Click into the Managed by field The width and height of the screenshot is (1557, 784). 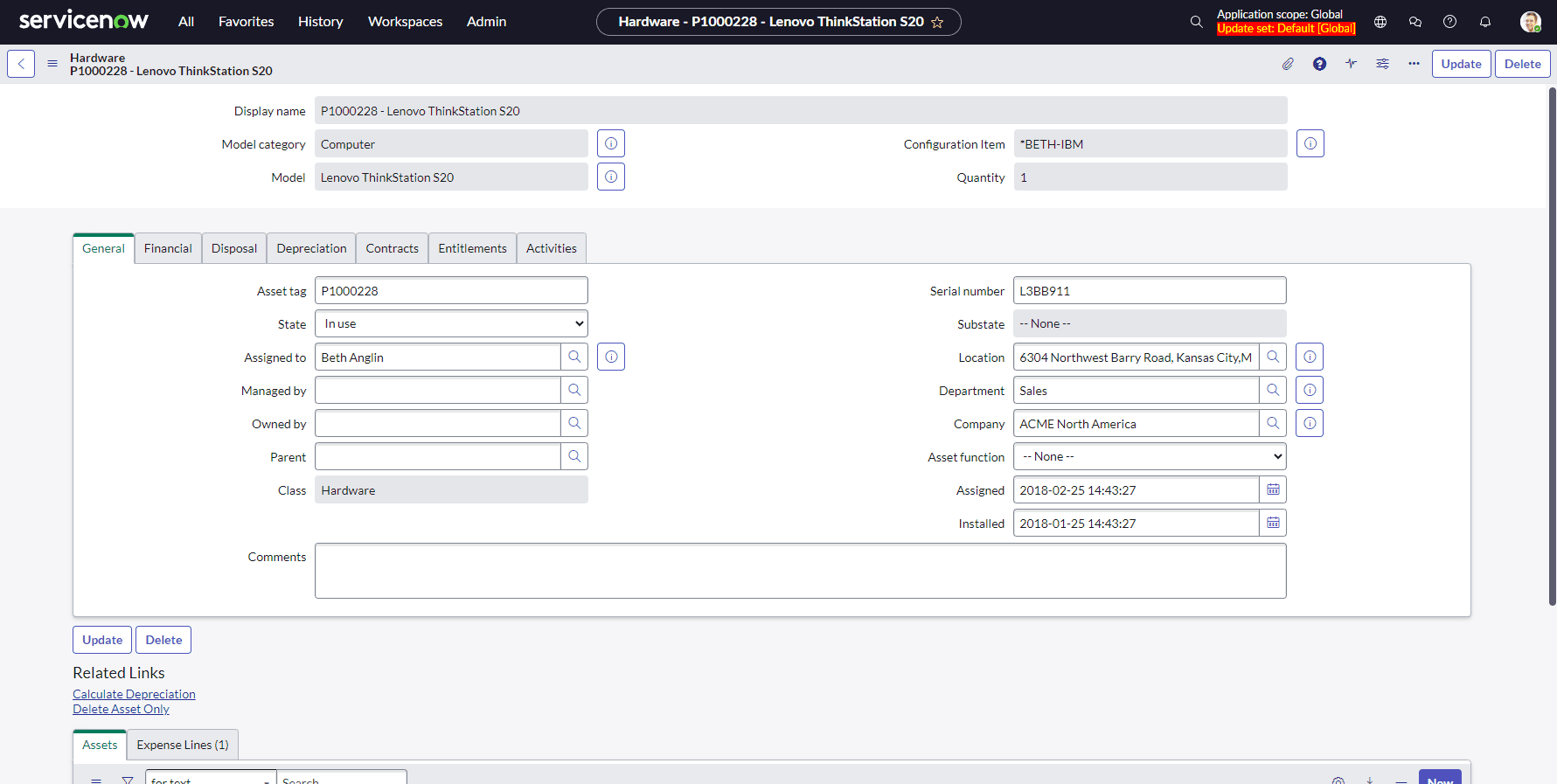(x=437, y=390)
